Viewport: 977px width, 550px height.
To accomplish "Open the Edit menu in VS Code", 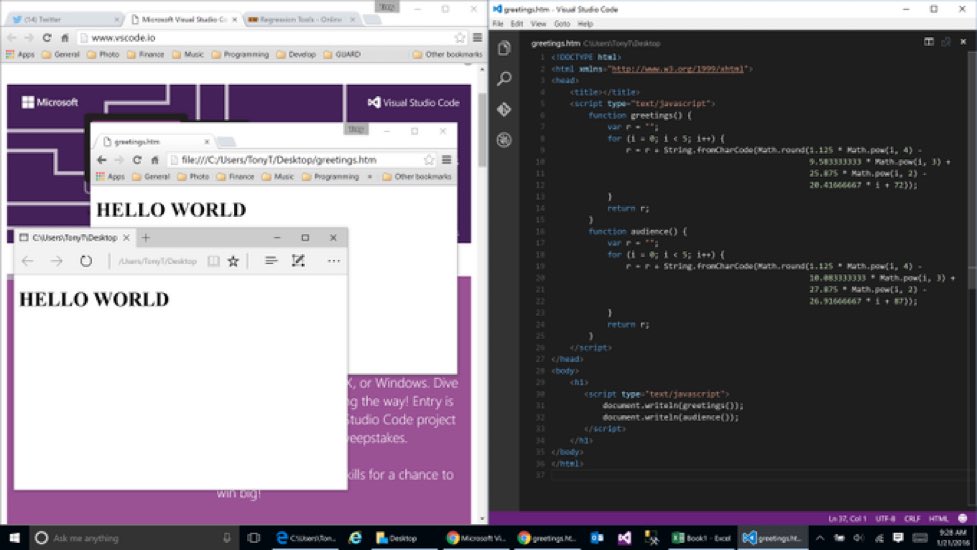I will coord(517,24).
